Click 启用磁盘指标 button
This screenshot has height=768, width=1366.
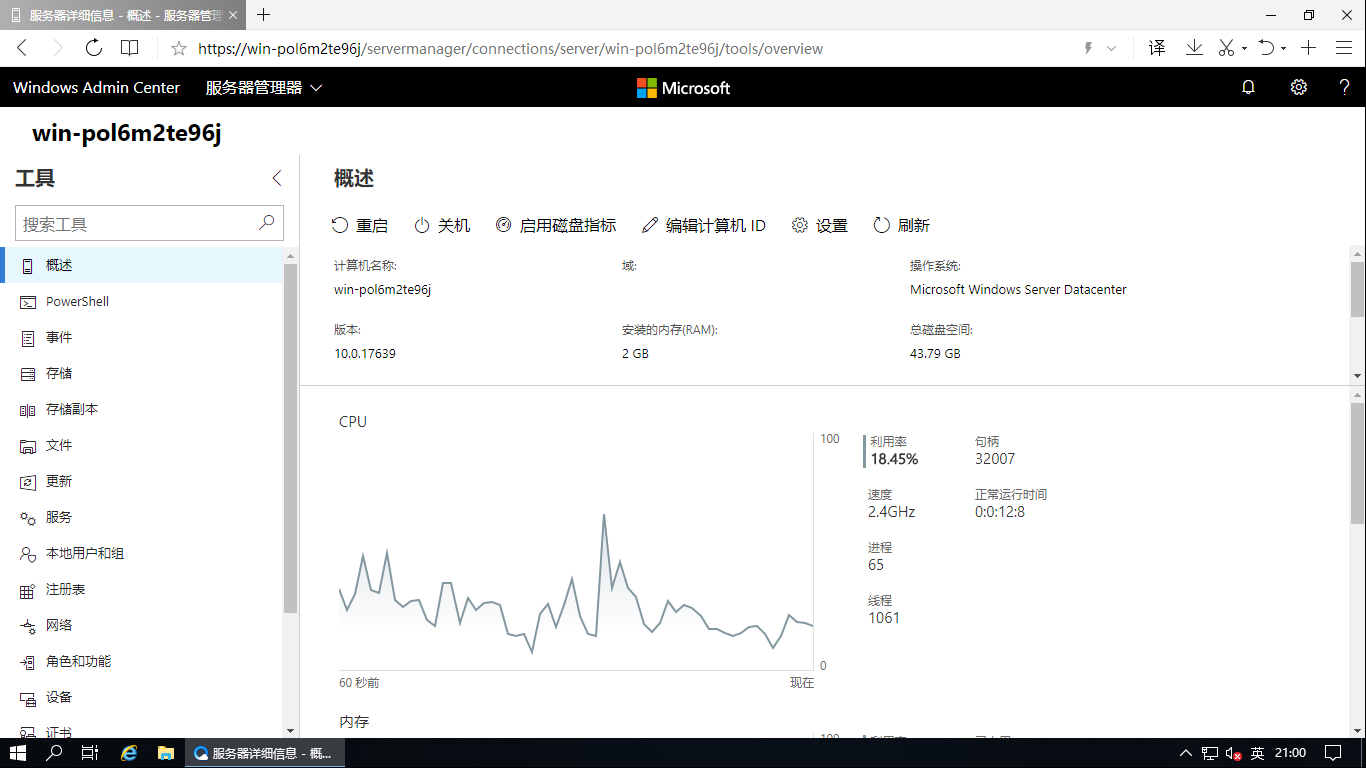(x=556, y=226)
